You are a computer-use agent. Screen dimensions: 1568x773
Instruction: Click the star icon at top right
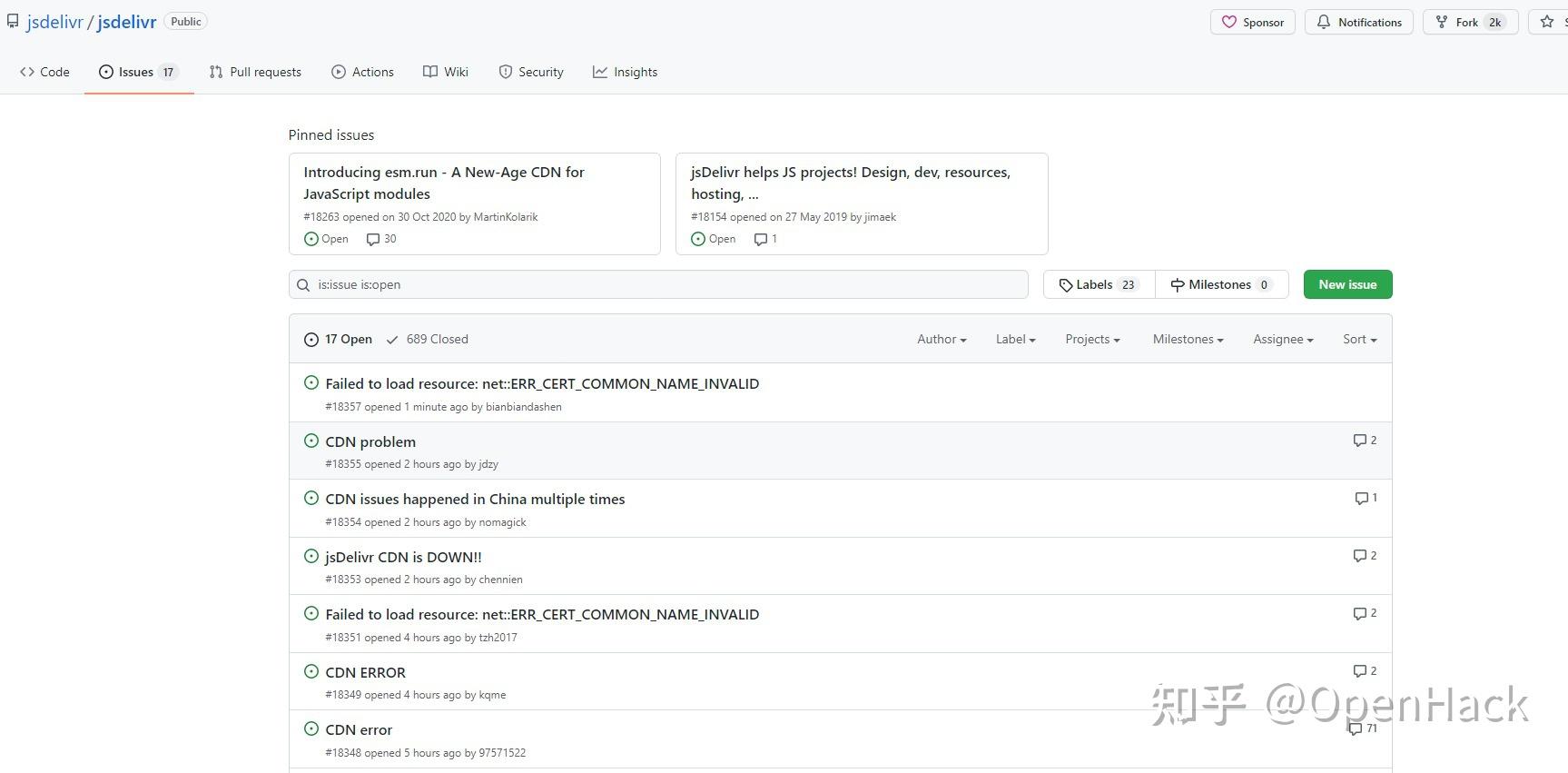coord(1547,22)
